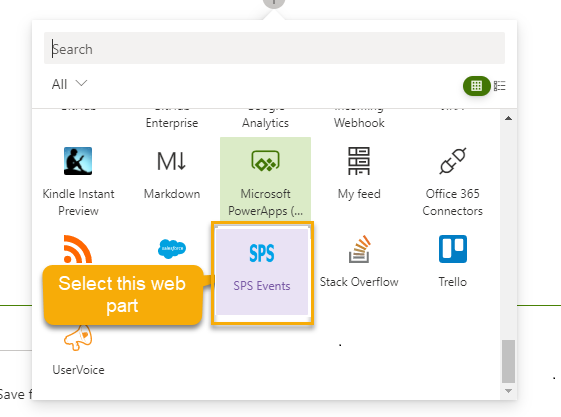
Task: Click the scrollbar up arrow
Action: point(508,118)
